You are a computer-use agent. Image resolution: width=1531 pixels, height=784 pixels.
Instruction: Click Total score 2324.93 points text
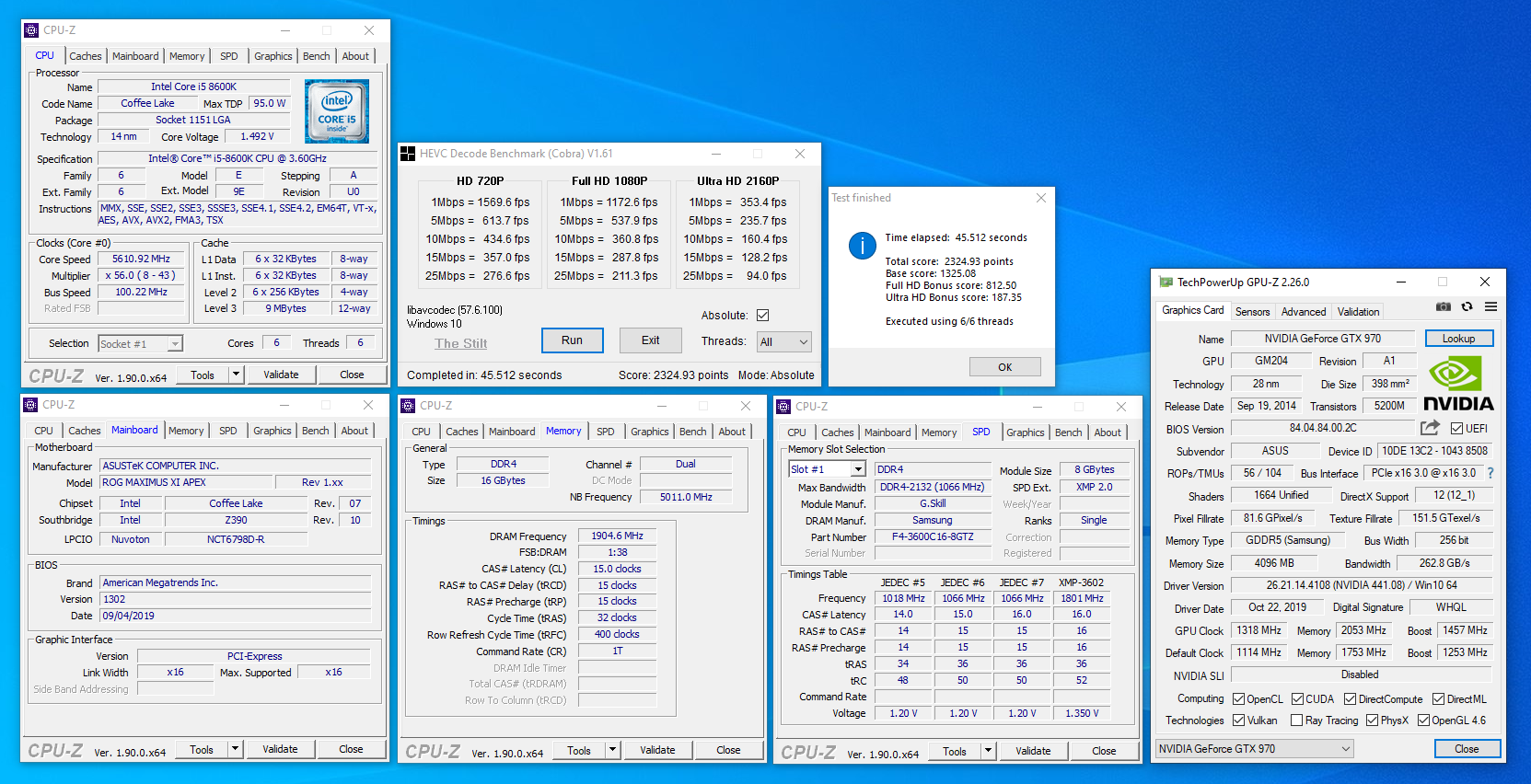point(949,261)
